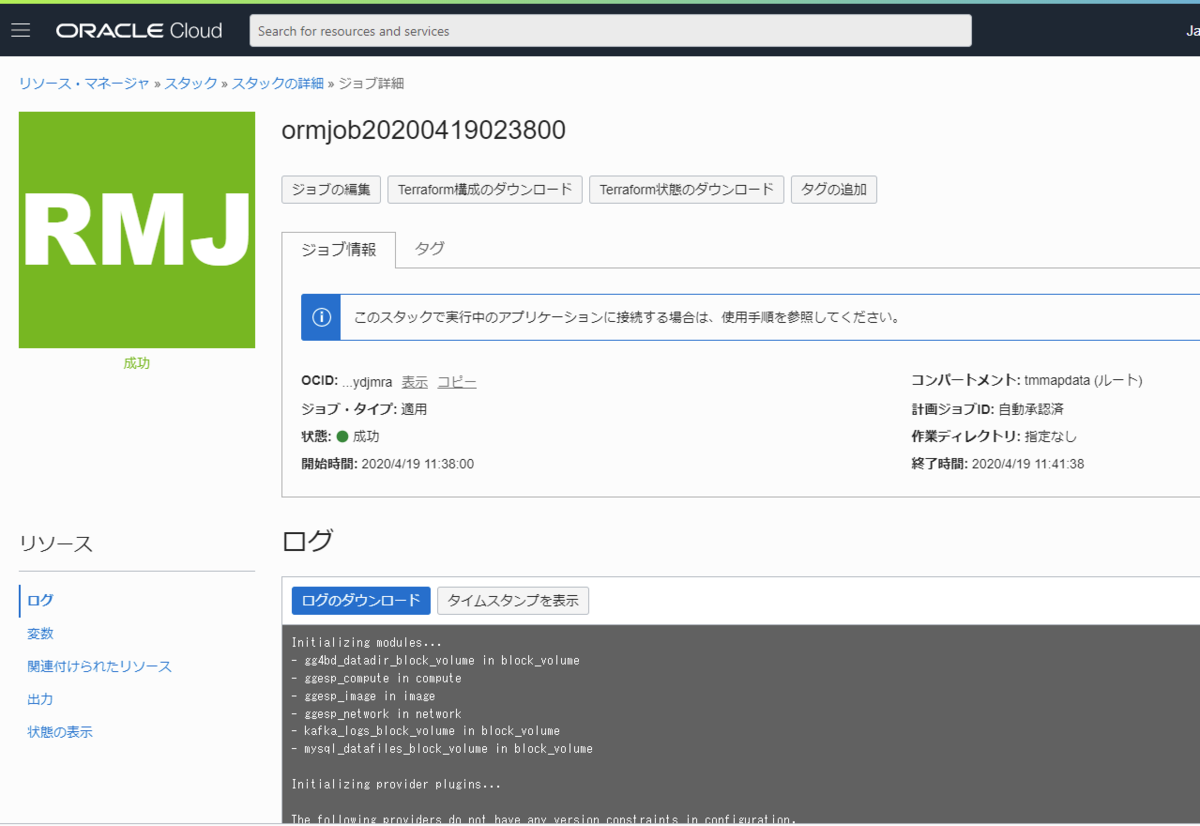Focus the Search for resources and services field

point(610,31)
